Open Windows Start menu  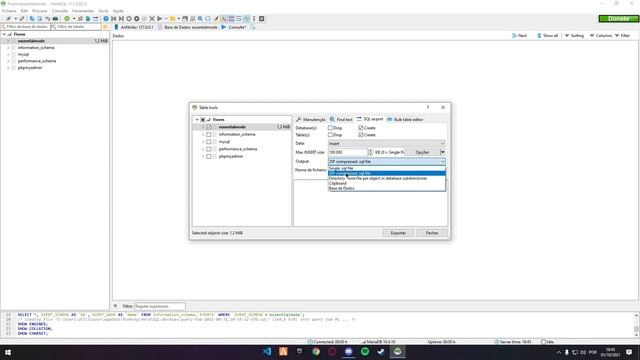pos(8,352)
